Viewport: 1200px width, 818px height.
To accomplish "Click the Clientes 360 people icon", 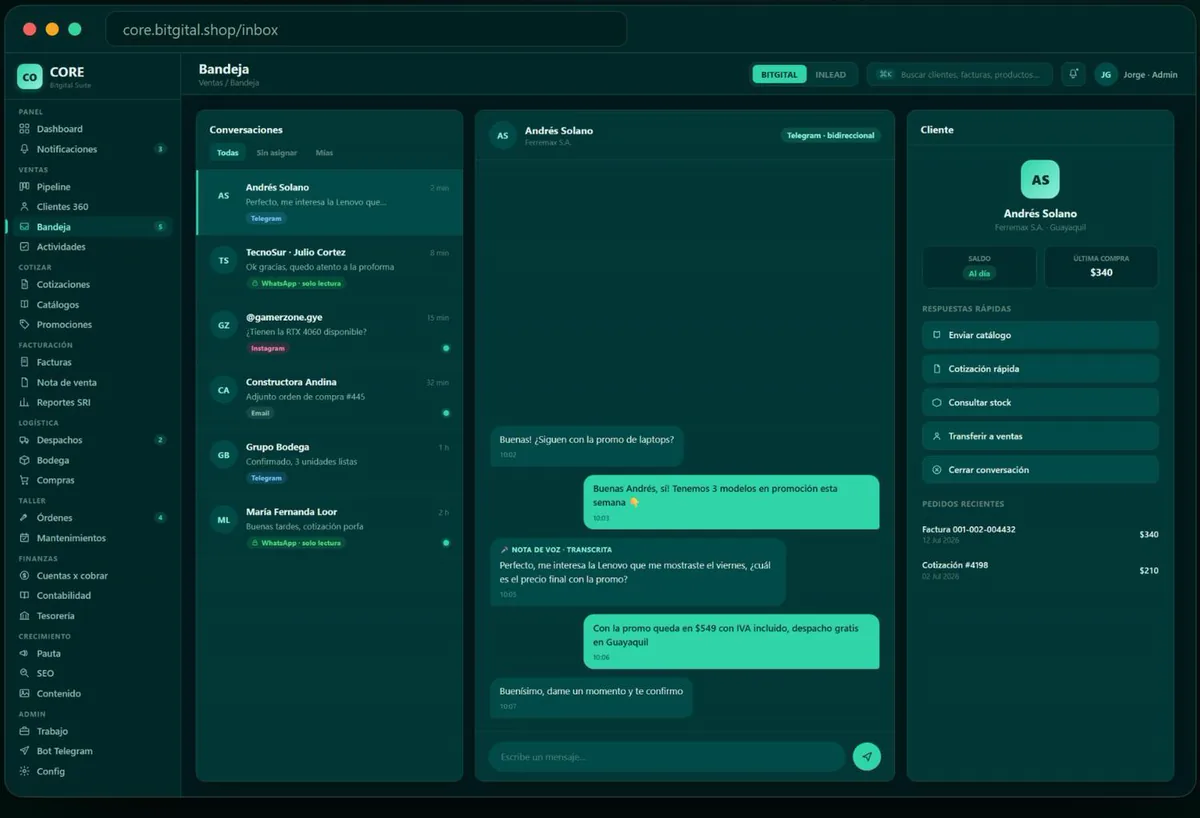I will [x=25, y=207].
